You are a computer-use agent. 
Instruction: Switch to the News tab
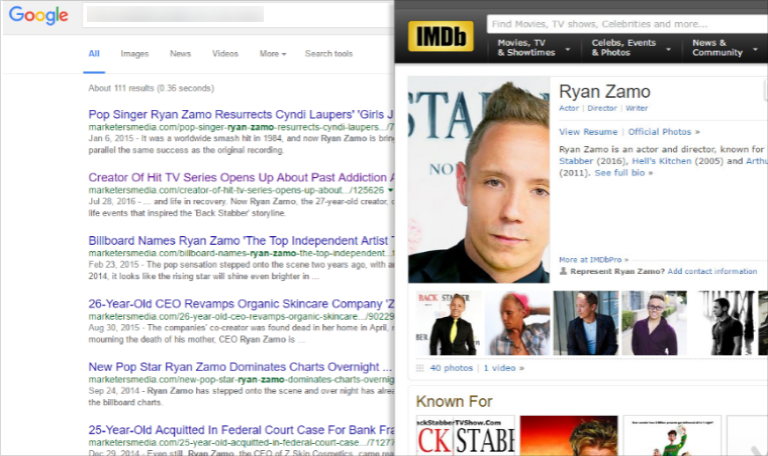(180, 54)
